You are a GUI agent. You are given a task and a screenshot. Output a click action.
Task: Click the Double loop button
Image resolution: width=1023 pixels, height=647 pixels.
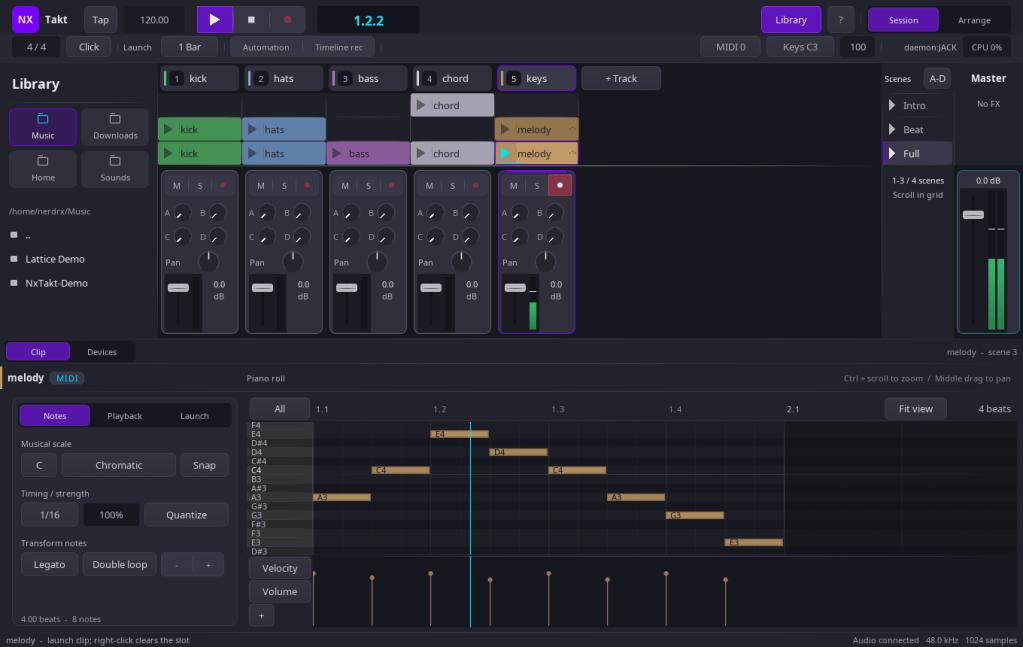pyautogui.click(x=119, y=564)
